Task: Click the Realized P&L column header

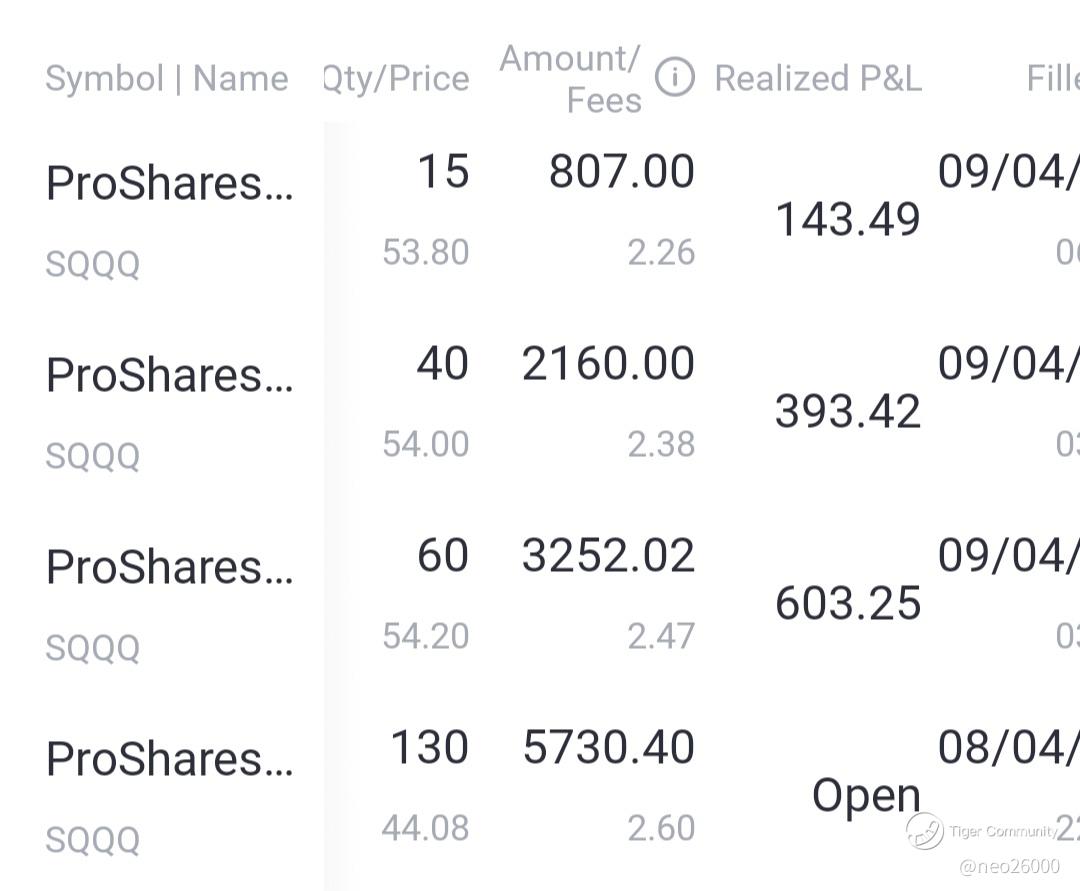Action: pyautogui.click(x=818, y=78)
